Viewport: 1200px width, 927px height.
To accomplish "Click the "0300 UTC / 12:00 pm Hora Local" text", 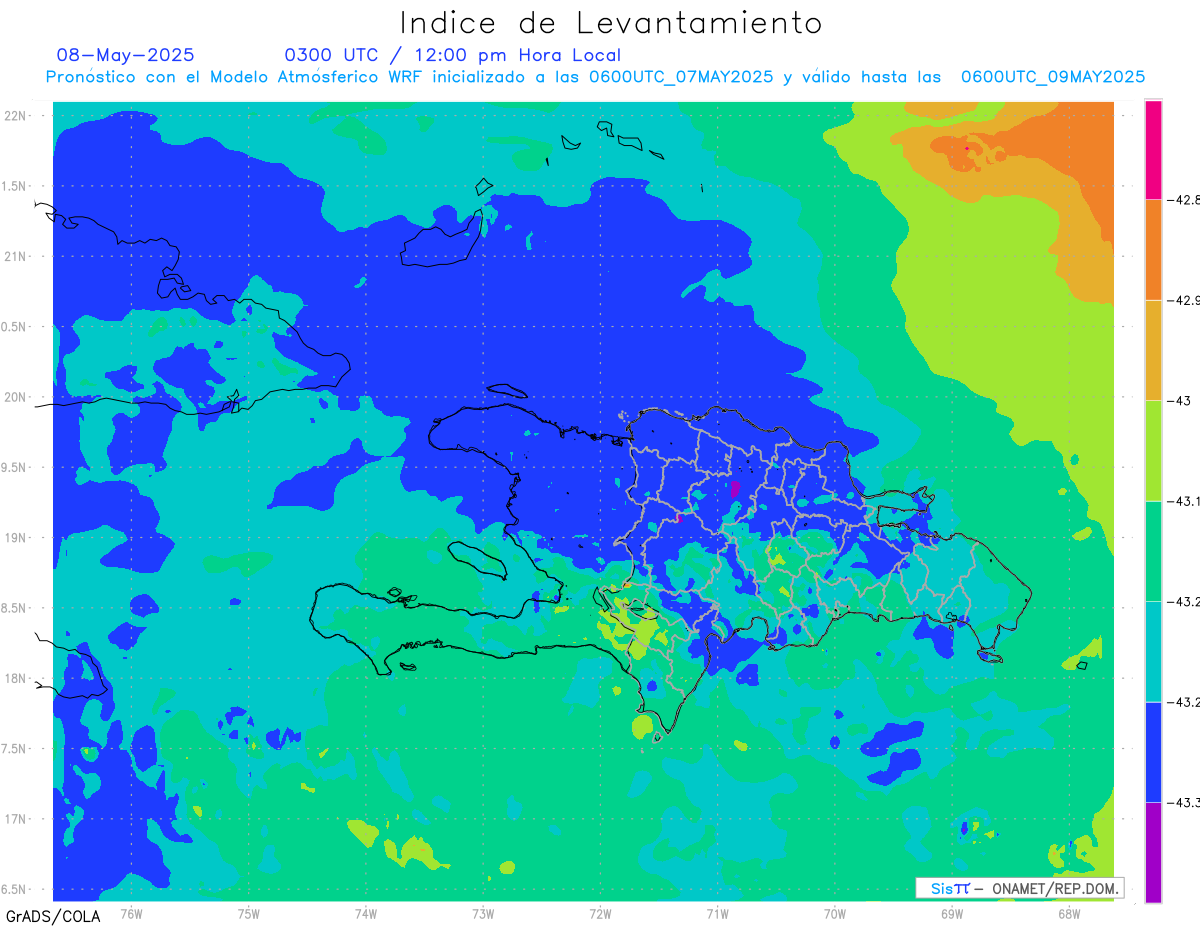I will click(453, 55).
